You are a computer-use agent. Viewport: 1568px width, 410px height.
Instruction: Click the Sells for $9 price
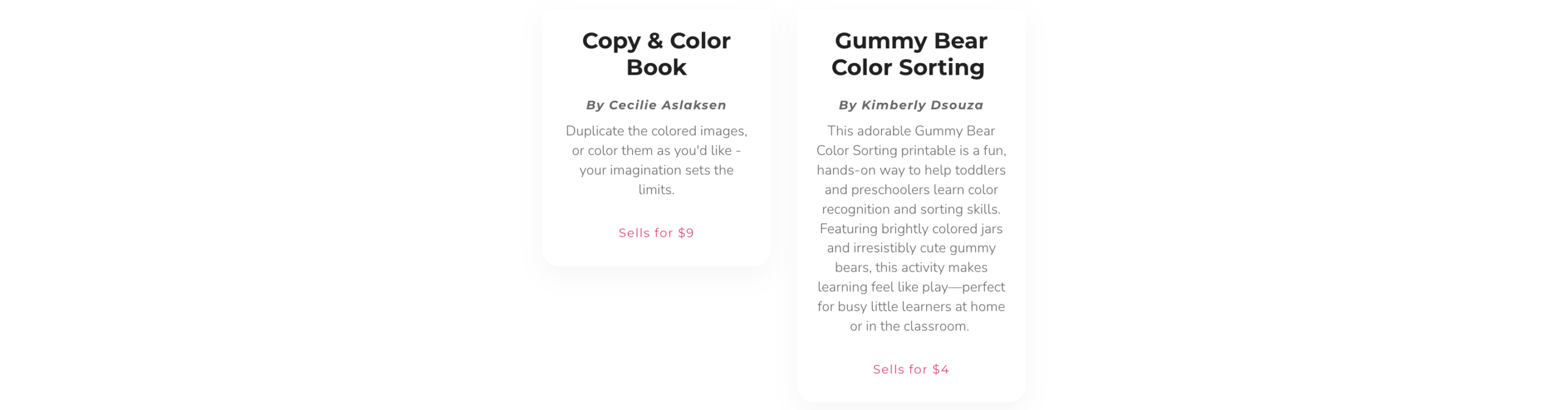pyautogui.click(x=656, y=233)
